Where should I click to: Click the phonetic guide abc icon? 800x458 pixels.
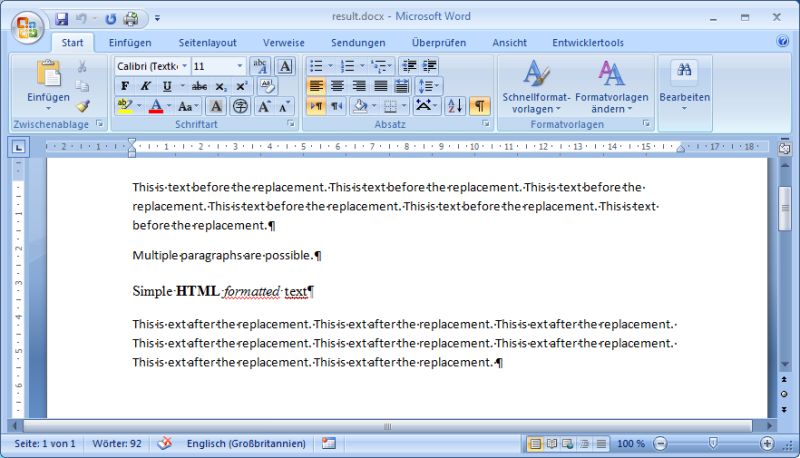coord(260,66)
